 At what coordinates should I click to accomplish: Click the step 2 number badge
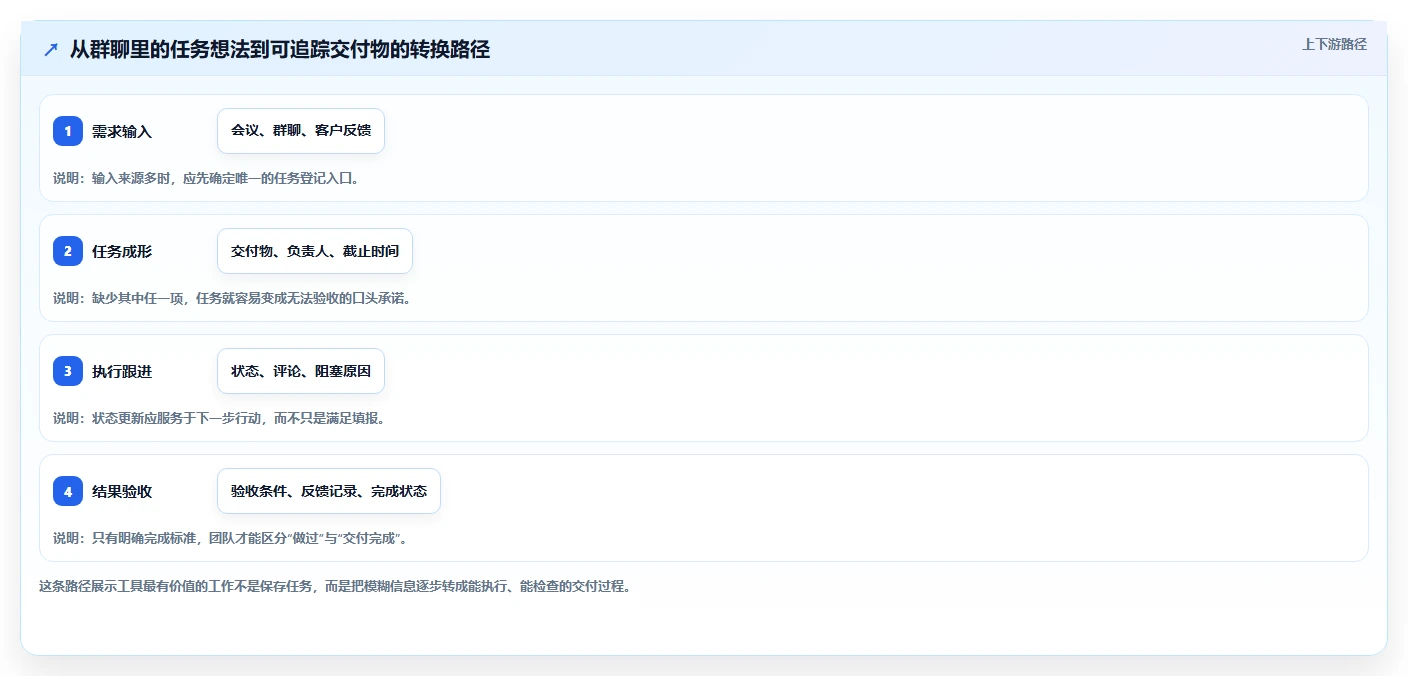pos(68,251)
